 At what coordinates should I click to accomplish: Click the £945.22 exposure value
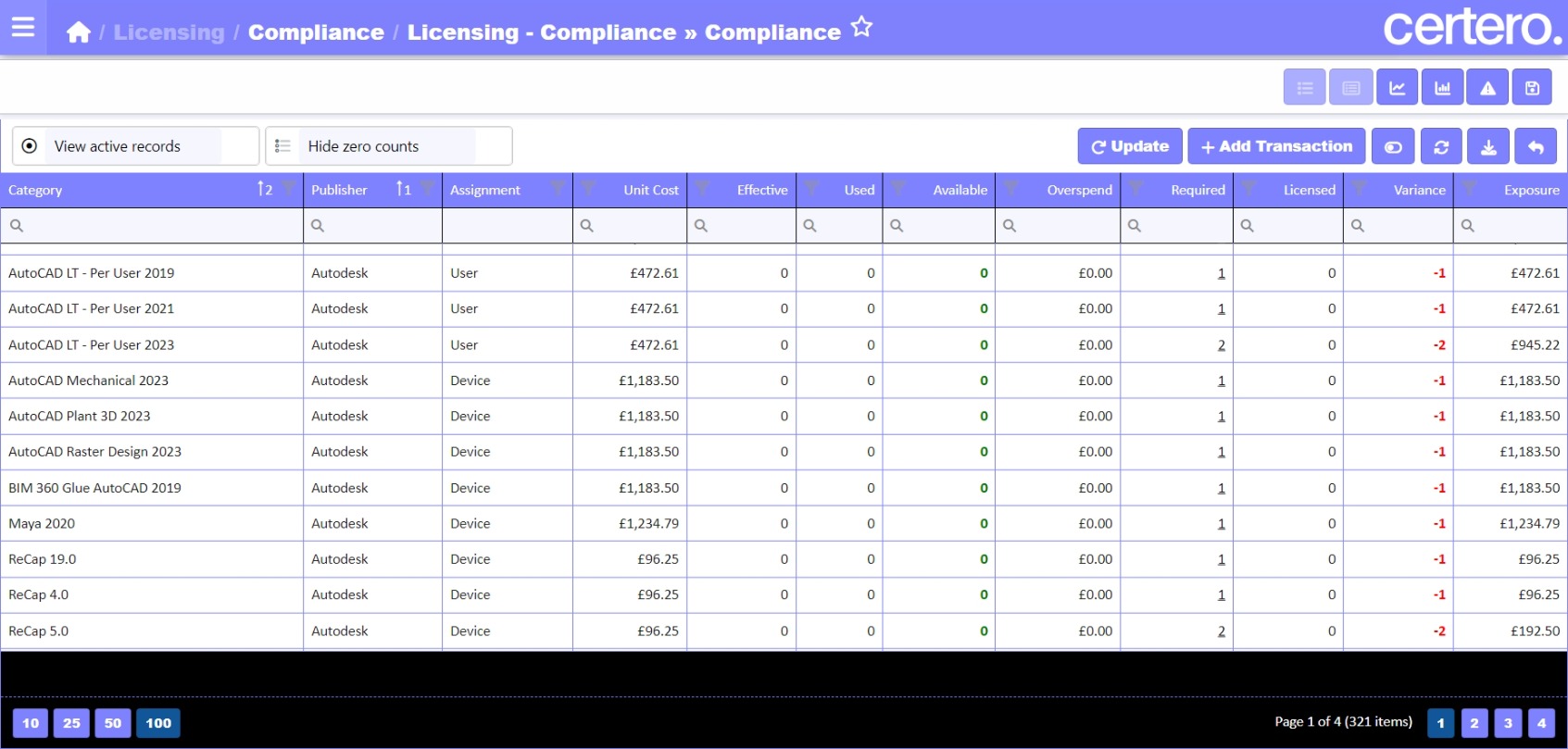click(1535, 345)
